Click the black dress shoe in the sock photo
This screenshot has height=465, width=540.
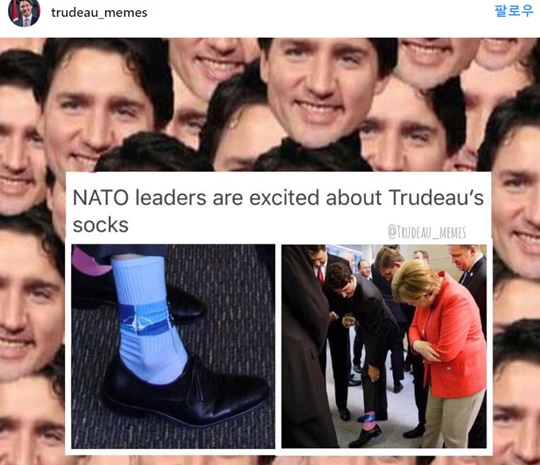click(184, 393)
